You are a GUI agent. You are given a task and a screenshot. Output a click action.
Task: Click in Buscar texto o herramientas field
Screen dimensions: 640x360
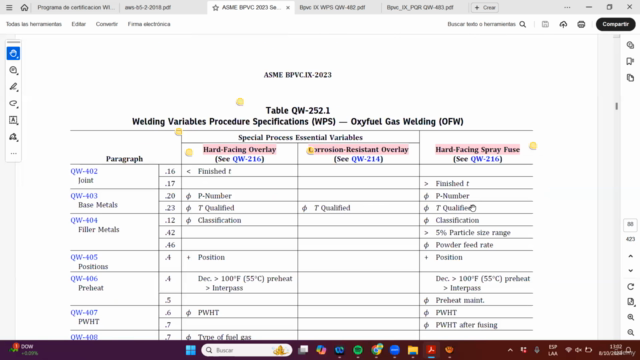(x=481, y=24)
